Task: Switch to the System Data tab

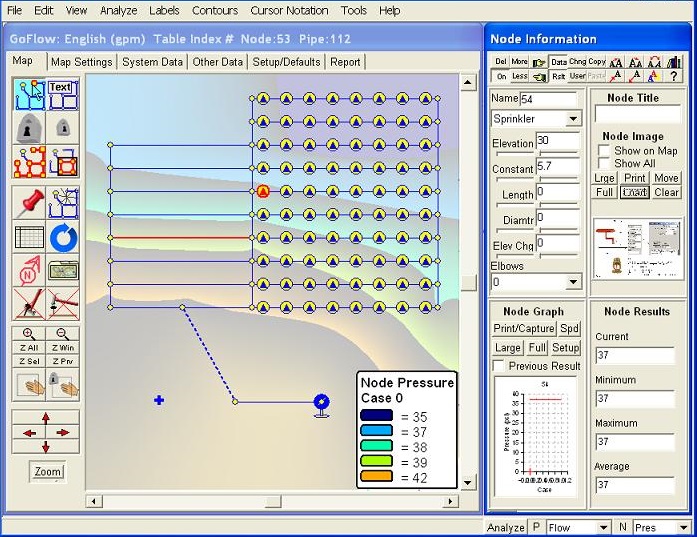Action: [x=152, y=62]
